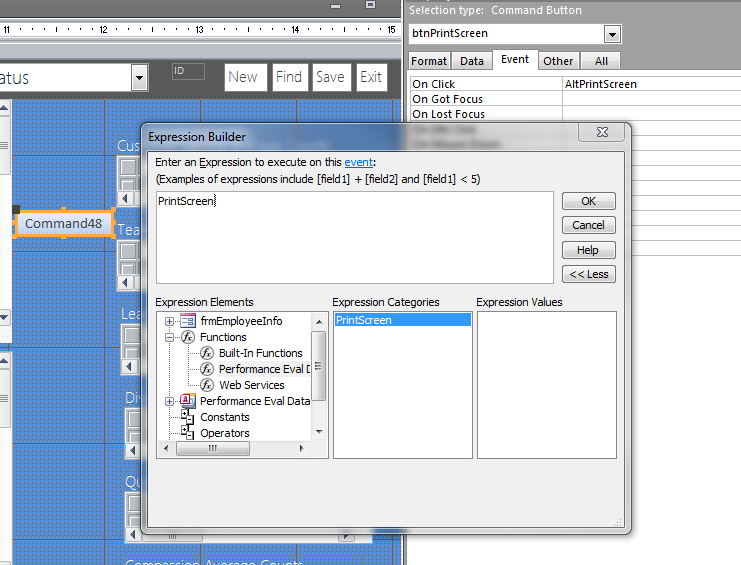Select Web Services in Expression Elements
This screenshot has height=565, width=741.
coord(252,385)
